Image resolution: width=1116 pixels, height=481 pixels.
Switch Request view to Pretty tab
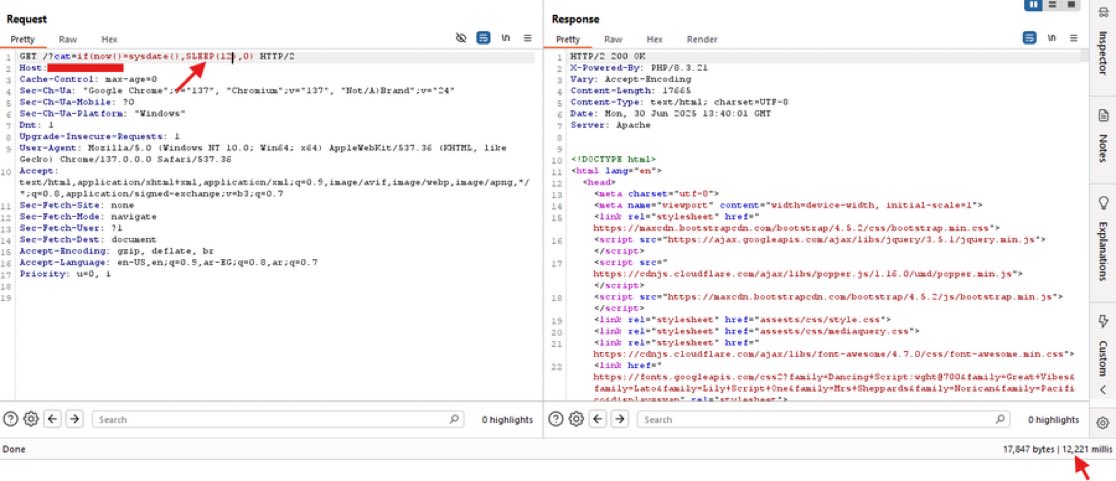coord(23,39)
